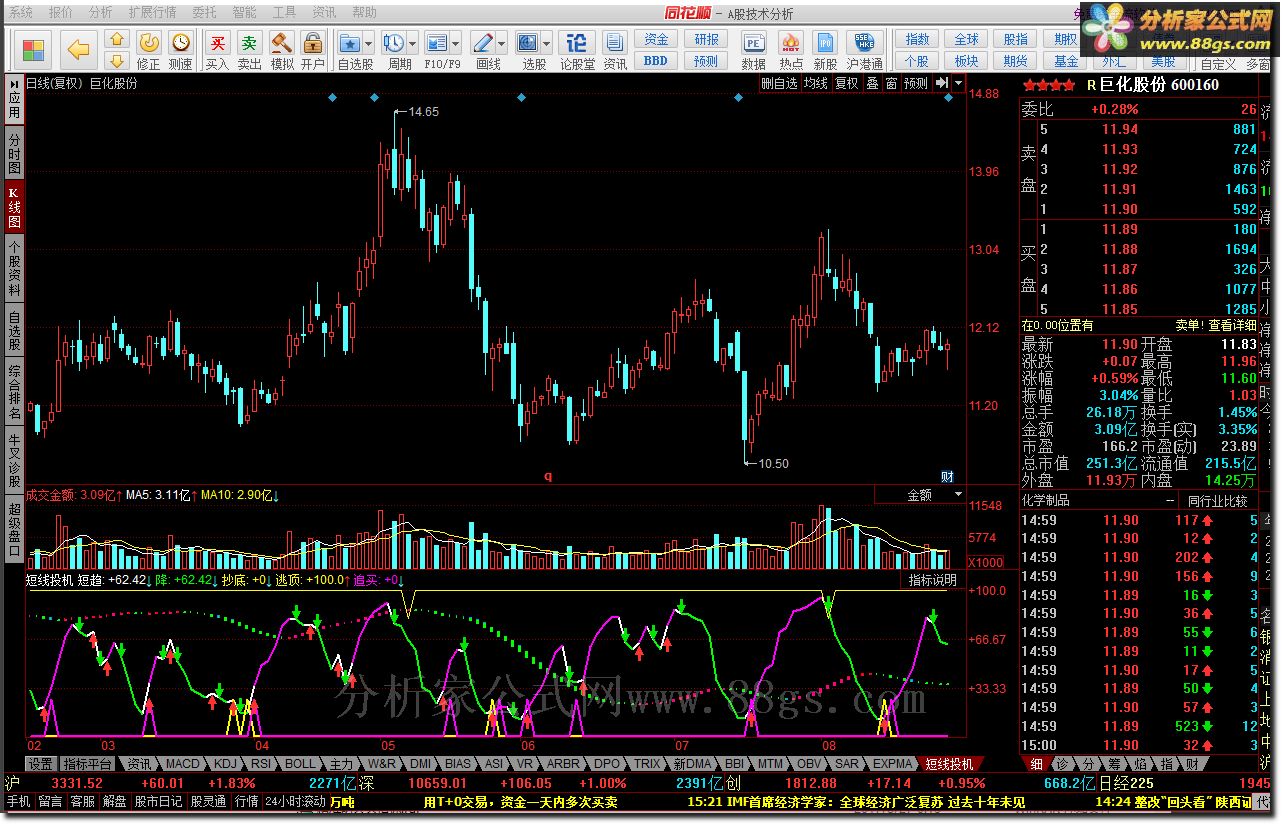Image resolution: width=1282 pixels, height=824 pixels.
Task: Click the 研报 toolbar button
Action: [706, 40]
